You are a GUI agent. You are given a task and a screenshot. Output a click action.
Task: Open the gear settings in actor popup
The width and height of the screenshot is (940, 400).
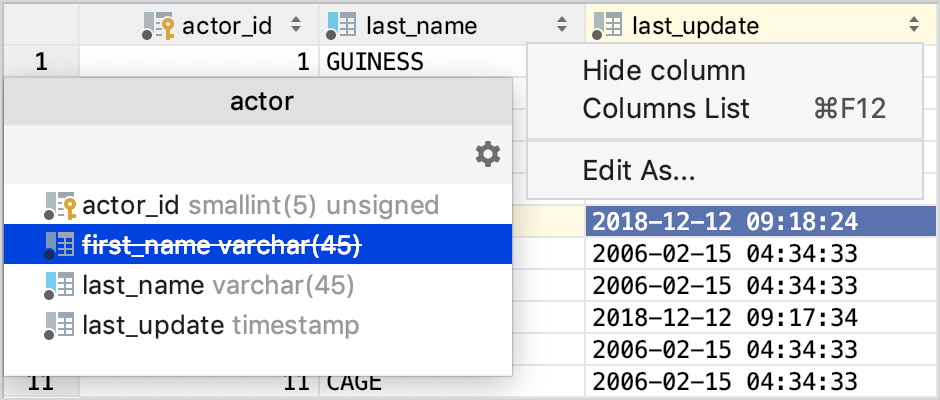(487, 154)
